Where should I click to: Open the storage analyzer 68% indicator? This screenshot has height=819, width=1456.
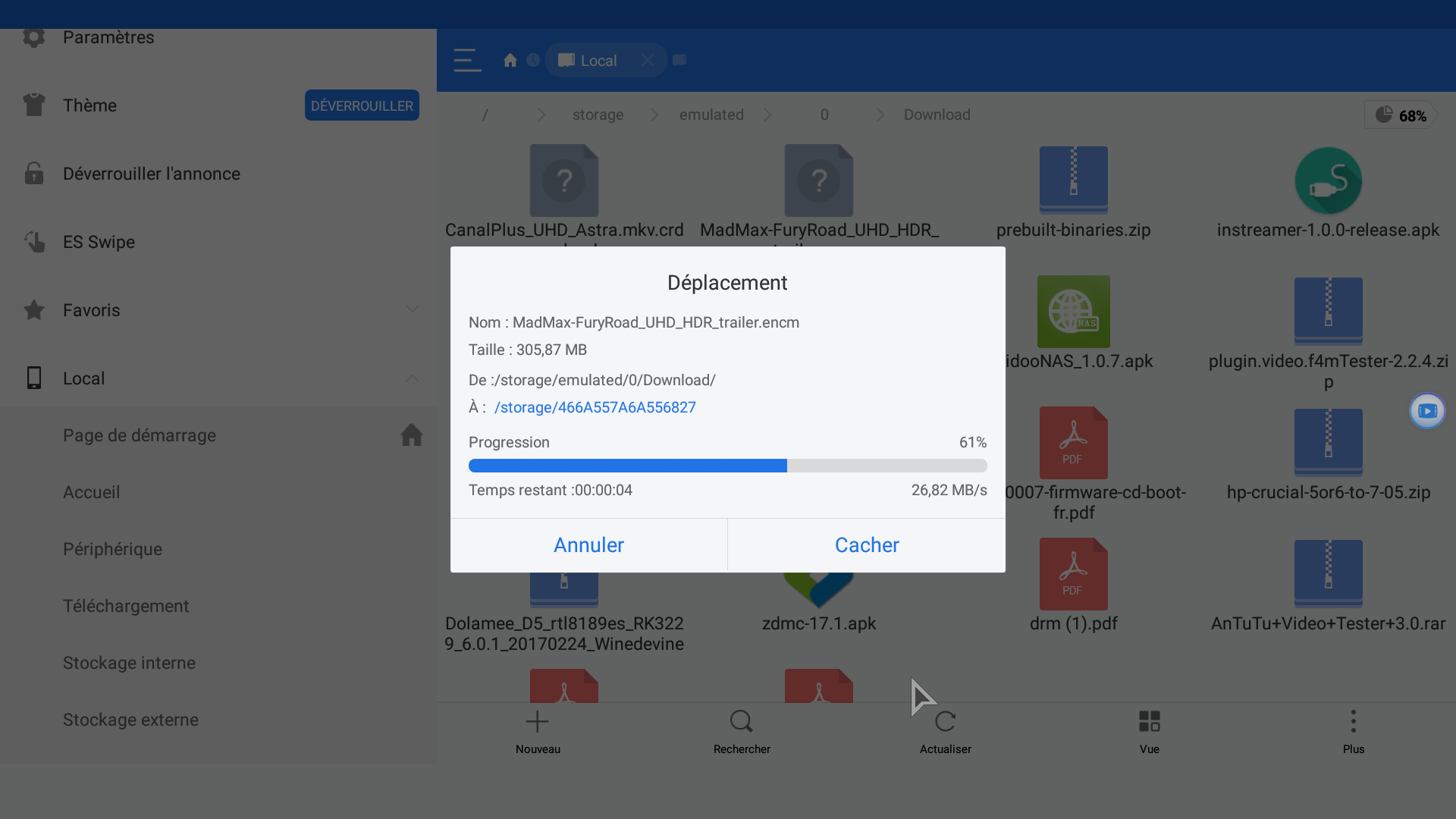coord(1400,115)
